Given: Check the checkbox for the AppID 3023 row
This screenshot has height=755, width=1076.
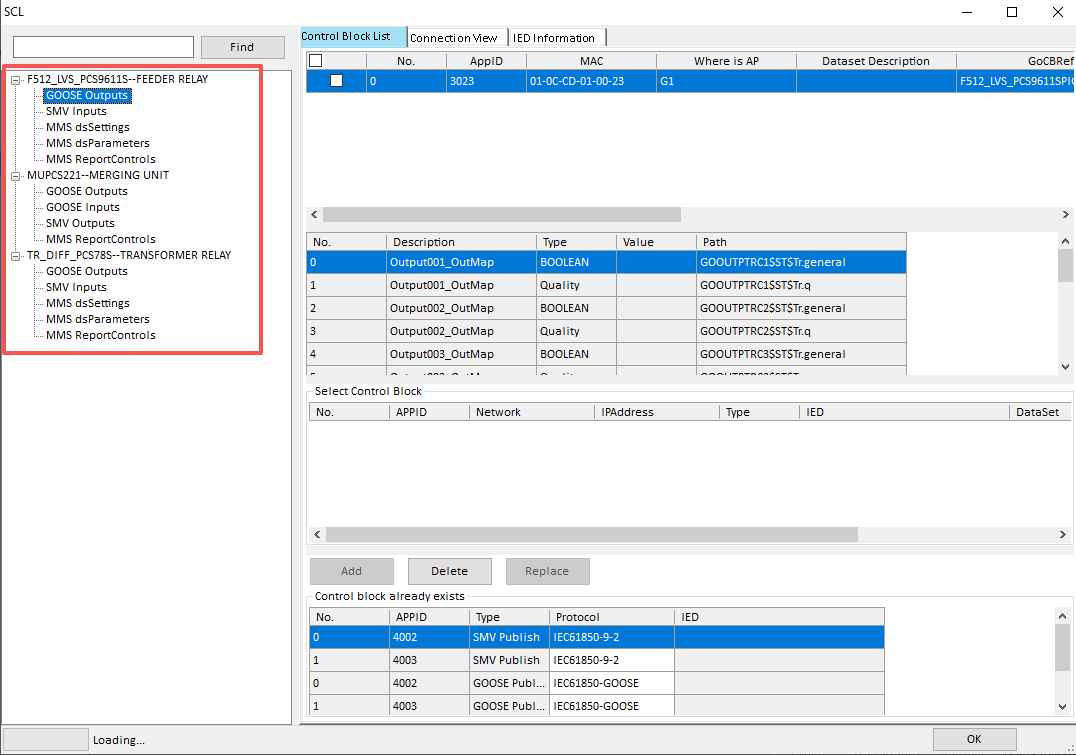Looking at the screenshot, I should (336, 80).
